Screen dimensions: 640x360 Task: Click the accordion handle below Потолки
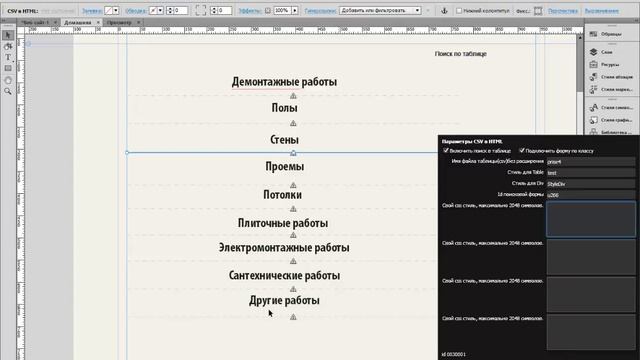point(293,209)
